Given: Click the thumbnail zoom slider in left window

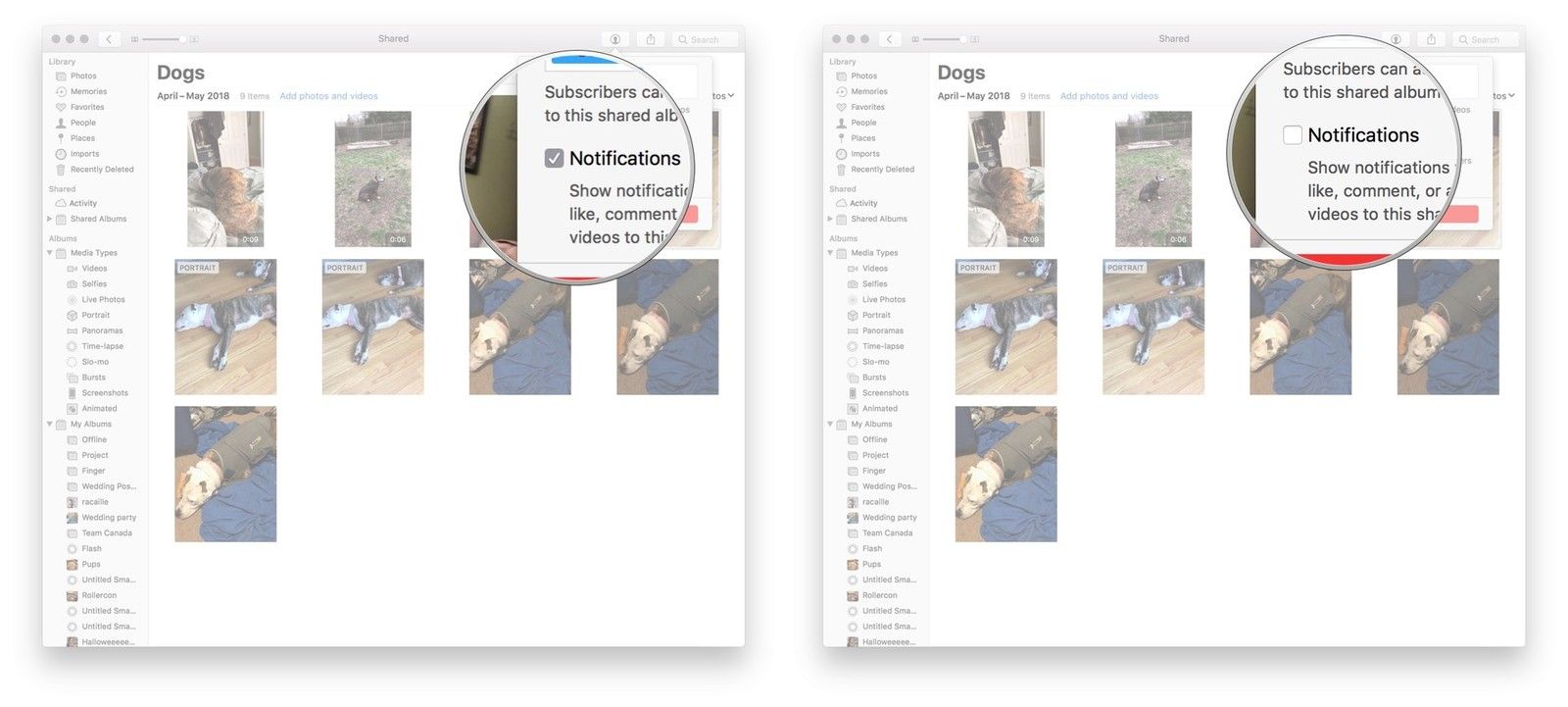Looking at the screenshot, I should click(163, 39).
